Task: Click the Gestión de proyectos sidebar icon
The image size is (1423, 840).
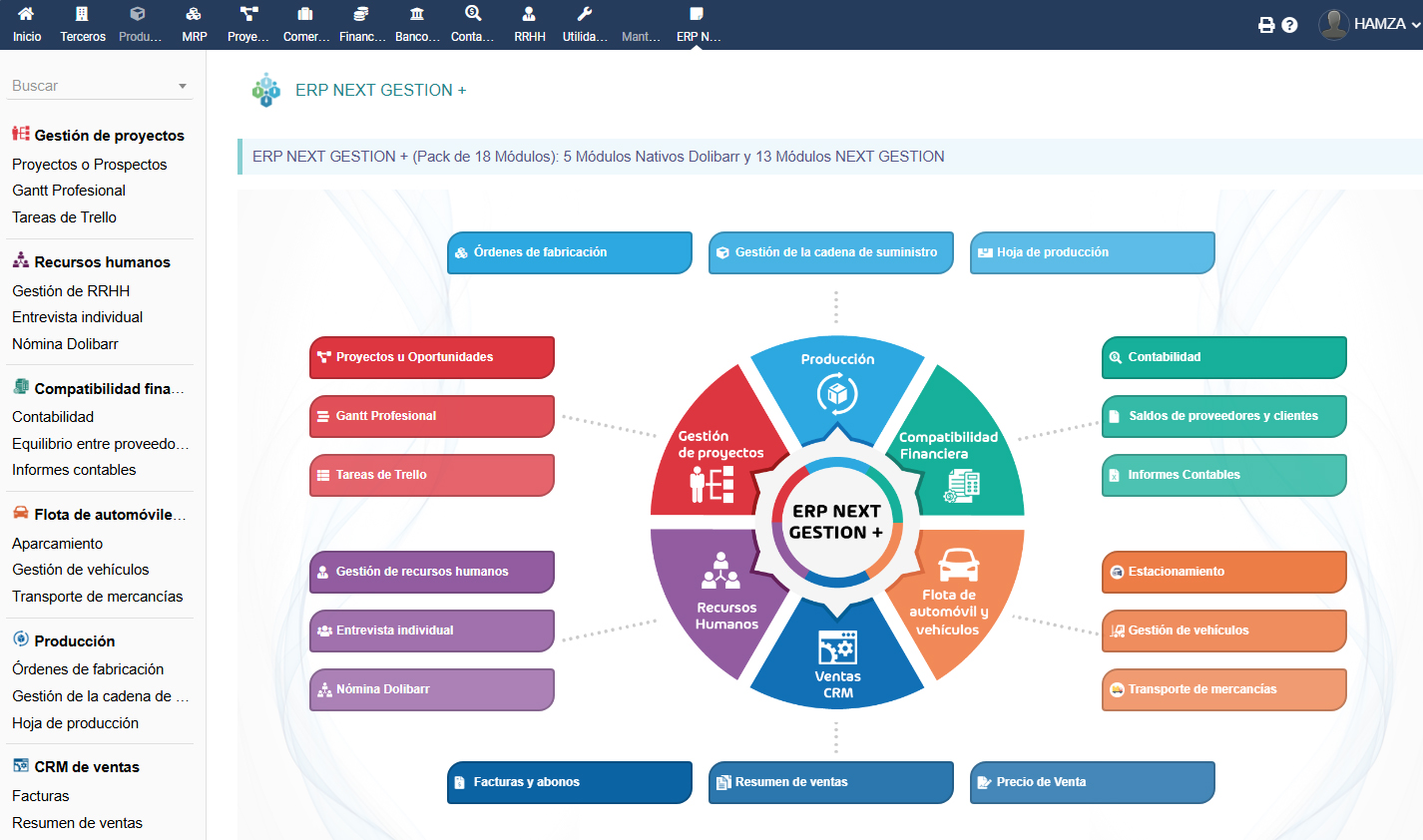Action: tap(21, 134)
